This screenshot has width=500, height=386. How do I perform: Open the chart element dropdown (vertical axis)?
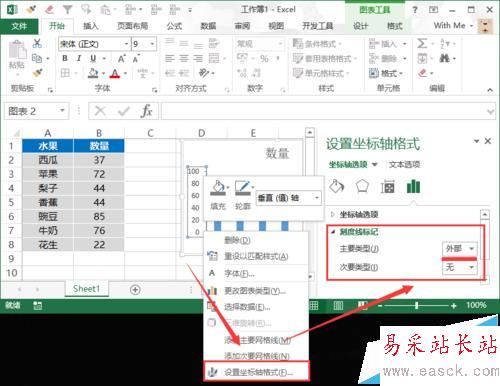pos(317,198)
